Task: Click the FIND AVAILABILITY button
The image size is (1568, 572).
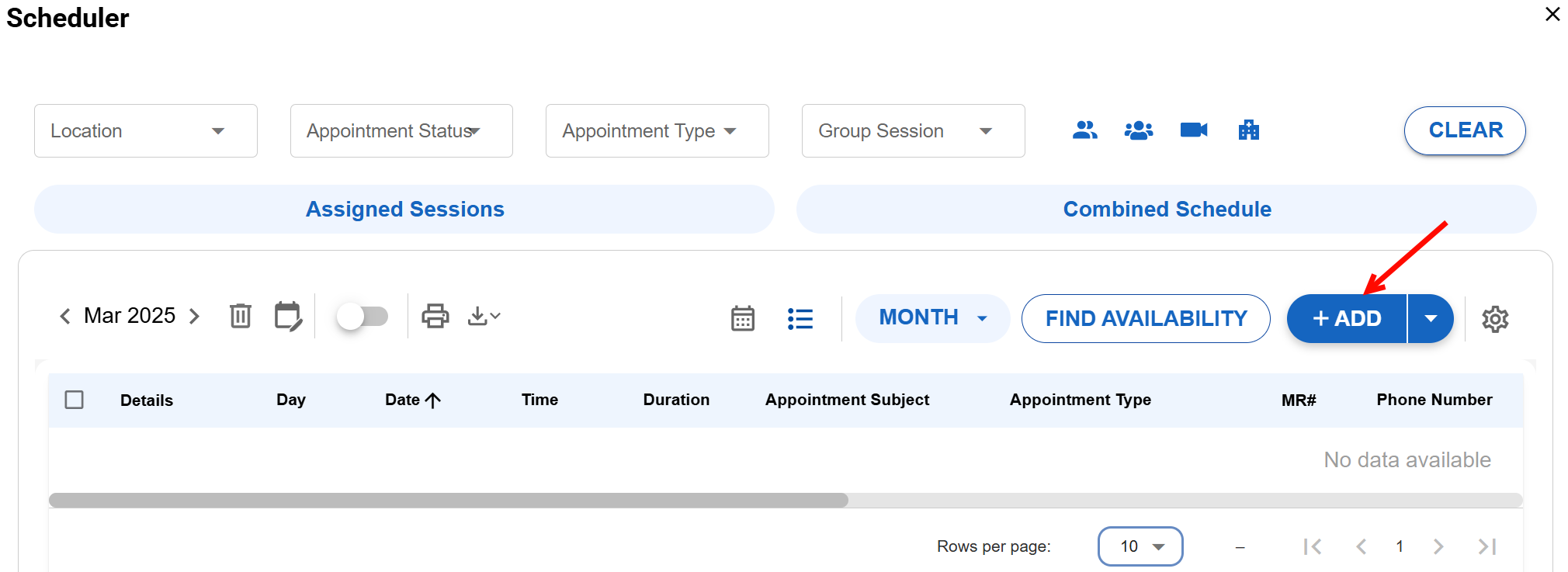Action: click(1146, 318)
